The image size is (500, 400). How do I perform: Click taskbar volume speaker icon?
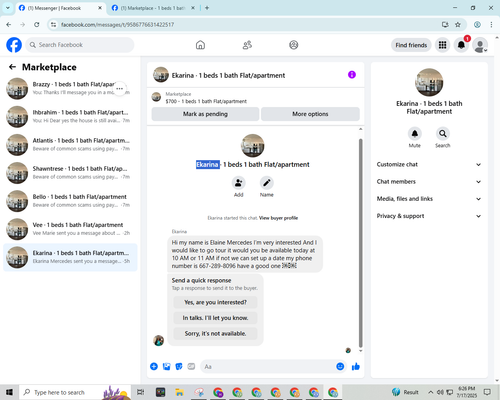440,392
